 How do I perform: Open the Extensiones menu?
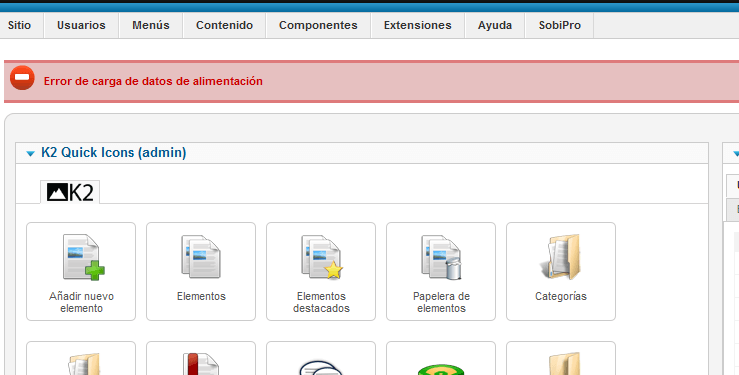(x=418, y=25)
